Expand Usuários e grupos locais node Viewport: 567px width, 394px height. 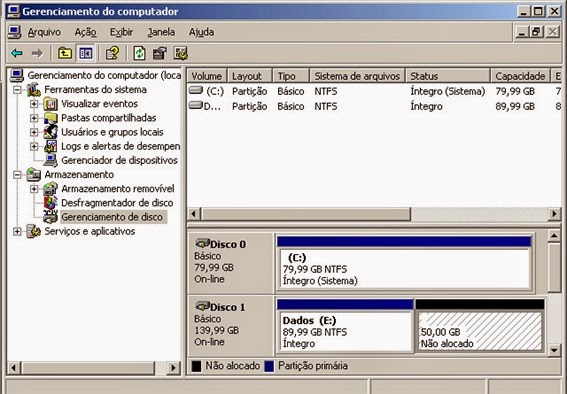[x=34, y=132]
